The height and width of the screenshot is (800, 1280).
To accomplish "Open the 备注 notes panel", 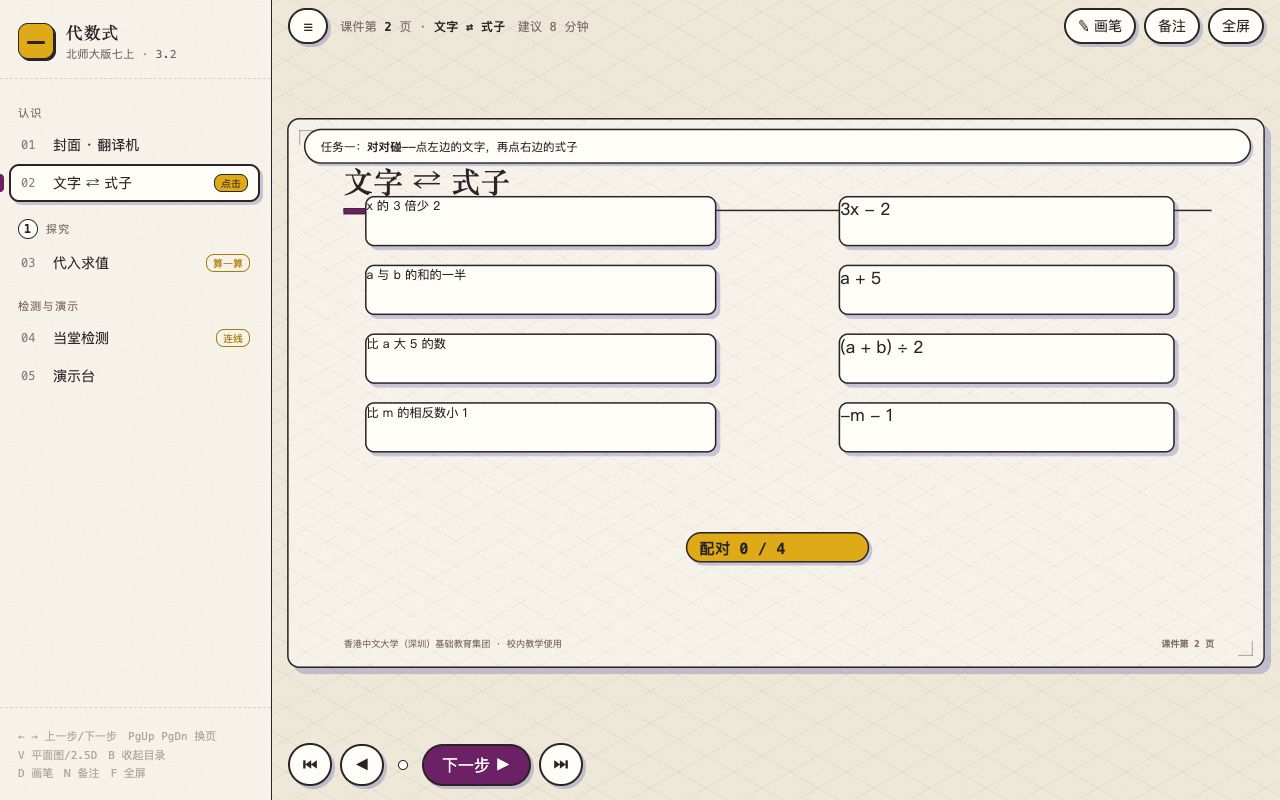I will coord(1172,26).
